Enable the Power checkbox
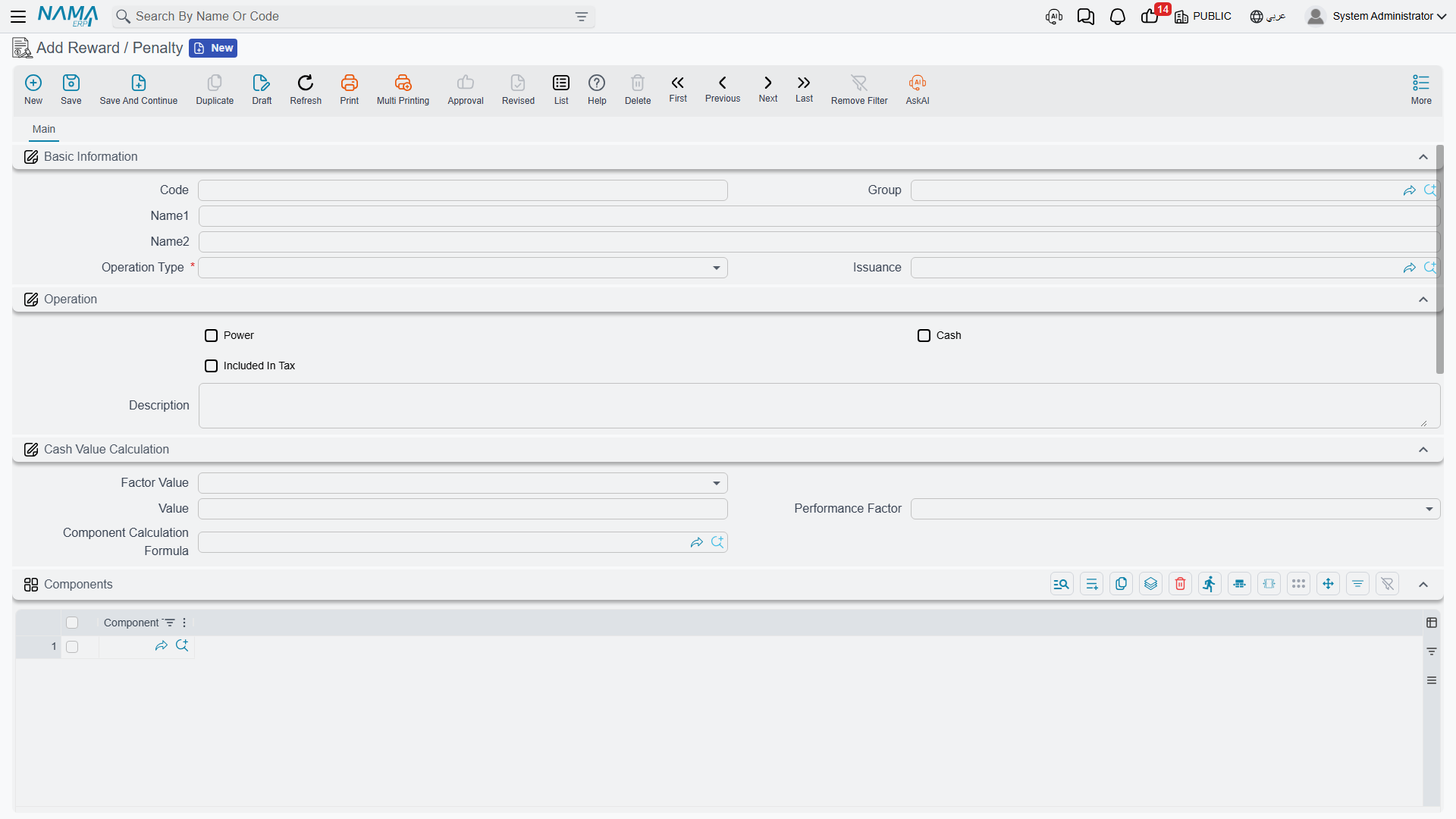1456x819 pixels. coord(211,335)
